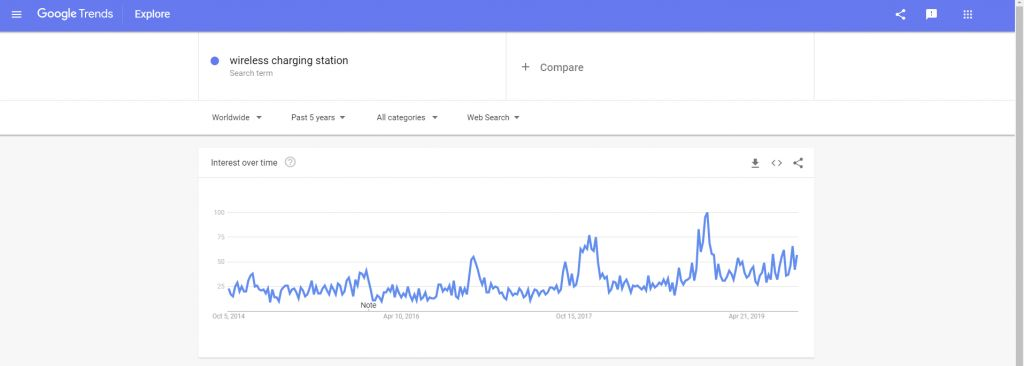The image size is (1024, 366).
Task: Click the blue search term color dot
Action: pos(214,61)
